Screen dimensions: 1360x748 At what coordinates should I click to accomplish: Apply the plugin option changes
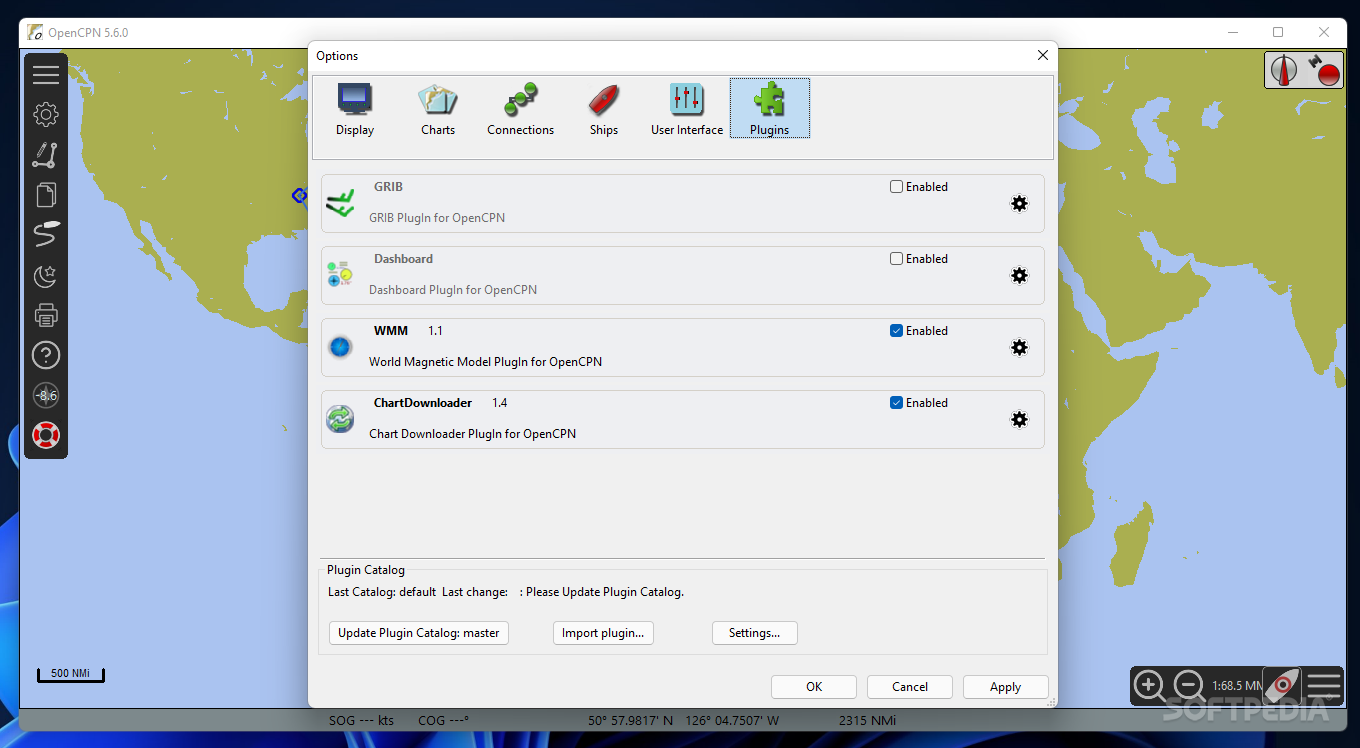tap(1006, 687)
